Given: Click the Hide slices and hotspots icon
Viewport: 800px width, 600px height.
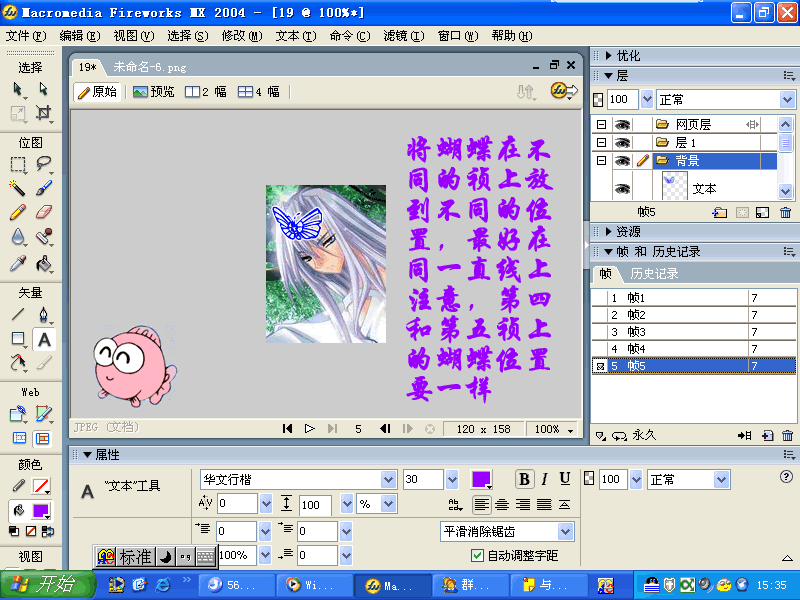Looking at the screenshot, I should pos(19,438).
